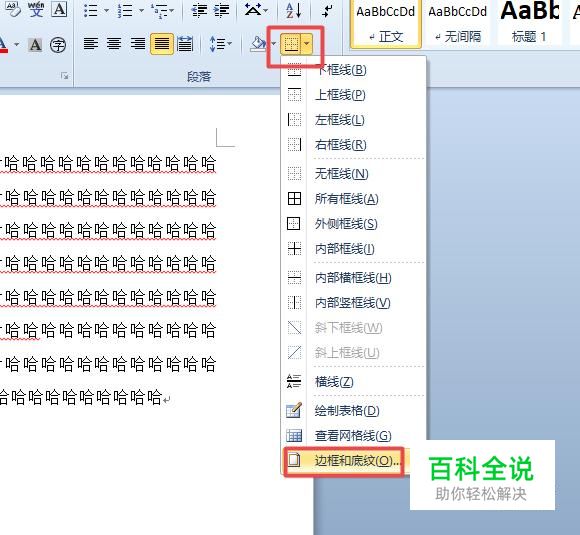Image resolution: width=580 pixels, height=535 pixels.
Task: Select the 无间隔 No Spacing style
Action: coord(458,24)
